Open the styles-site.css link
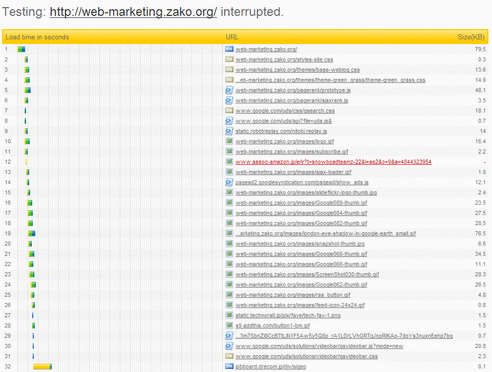Image resolution: width=492 pixels, height=372 pixels. point(284,60)
